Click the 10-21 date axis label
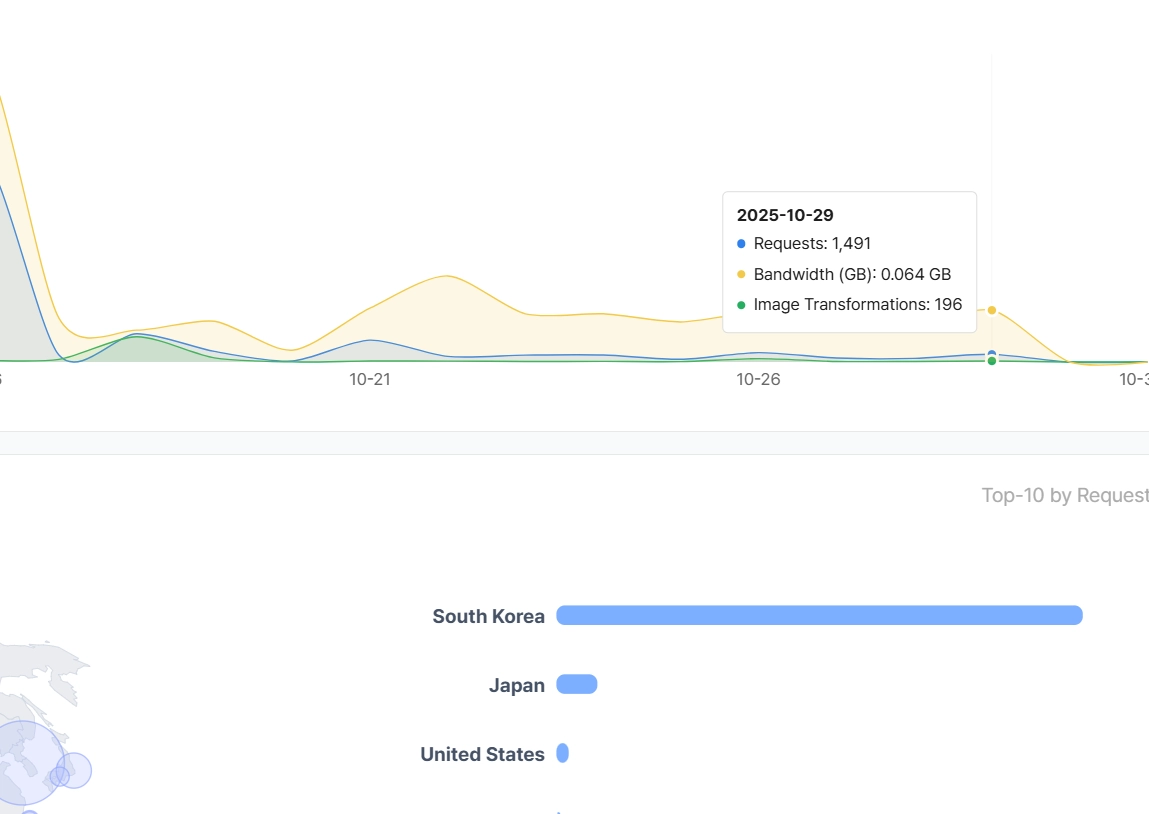Image resolution: width=1149 pixels, height=814 pixels. [x=369, y=379]
